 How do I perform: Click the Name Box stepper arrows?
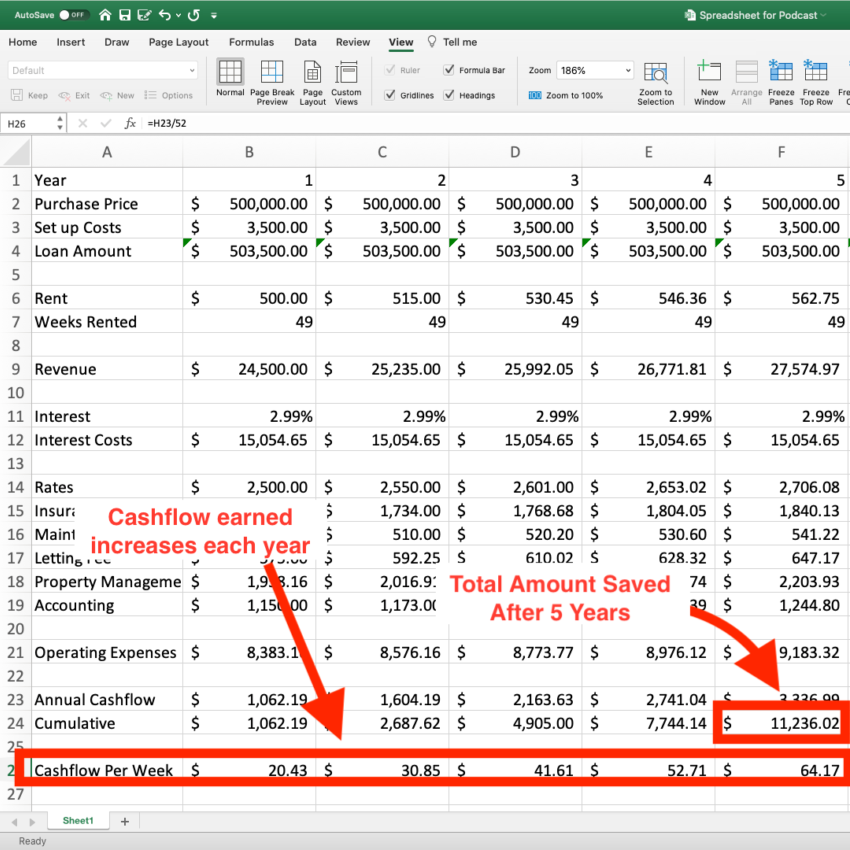(60, 124)
